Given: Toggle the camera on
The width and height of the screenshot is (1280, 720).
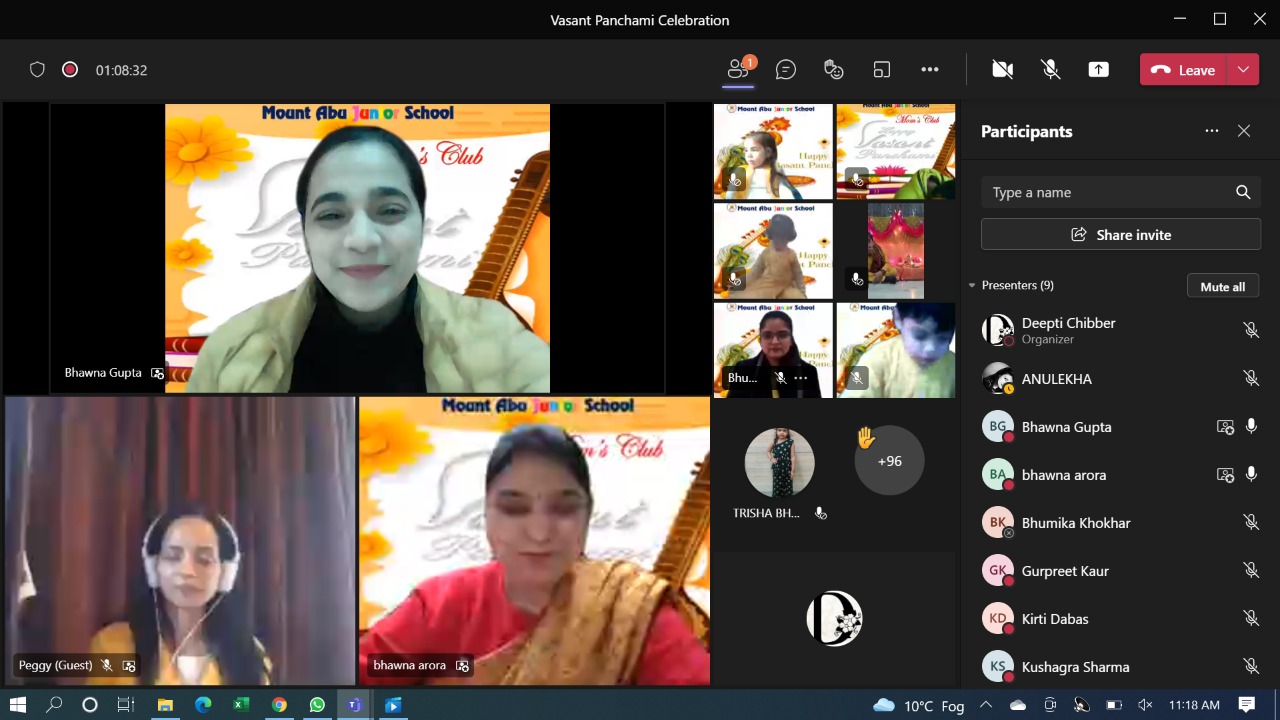Looking at the screenshot, I should coord(1002,69).
